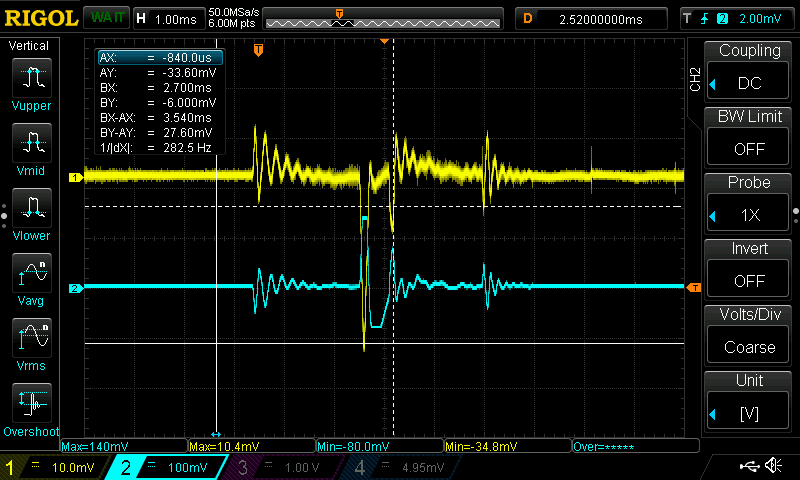The image size is (800, 480).
Task: Select channel 4 tab at 4.95mV
Action: pos(401,467)
